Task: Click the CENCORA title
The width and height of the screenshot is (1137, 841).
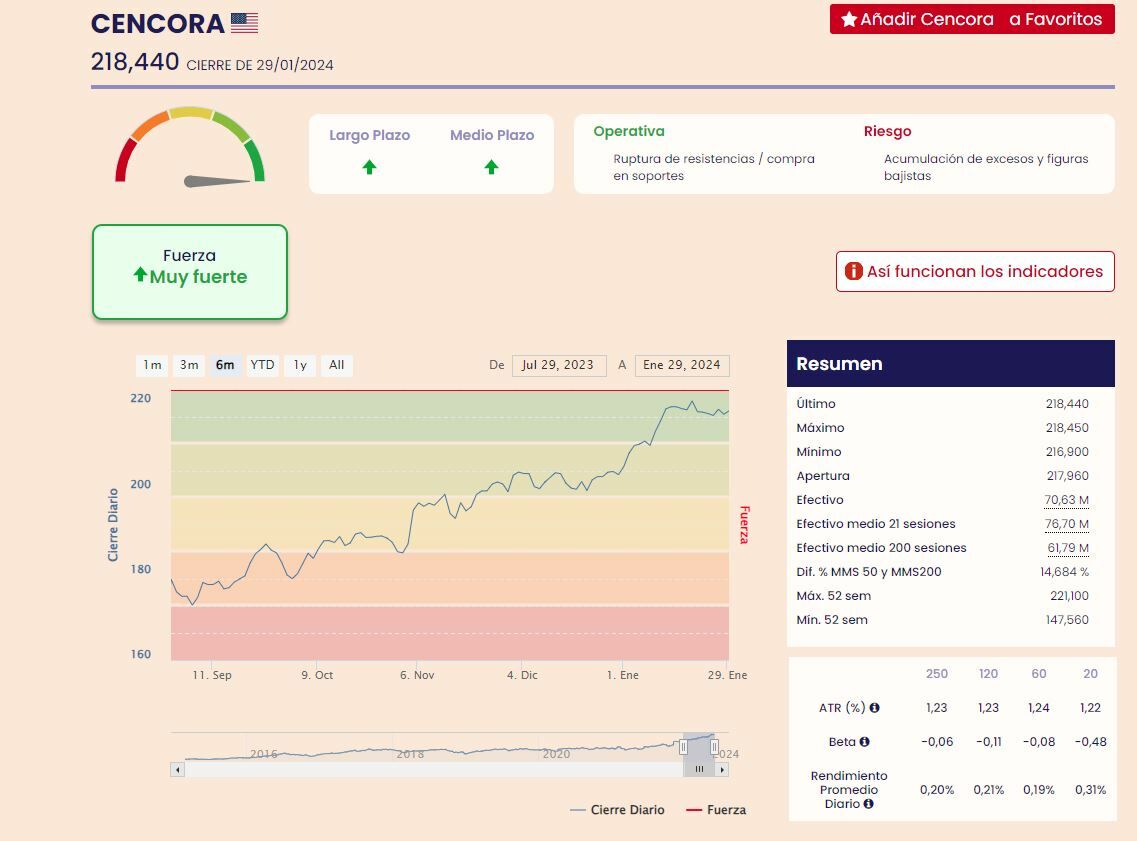Action: click(157, 23)
